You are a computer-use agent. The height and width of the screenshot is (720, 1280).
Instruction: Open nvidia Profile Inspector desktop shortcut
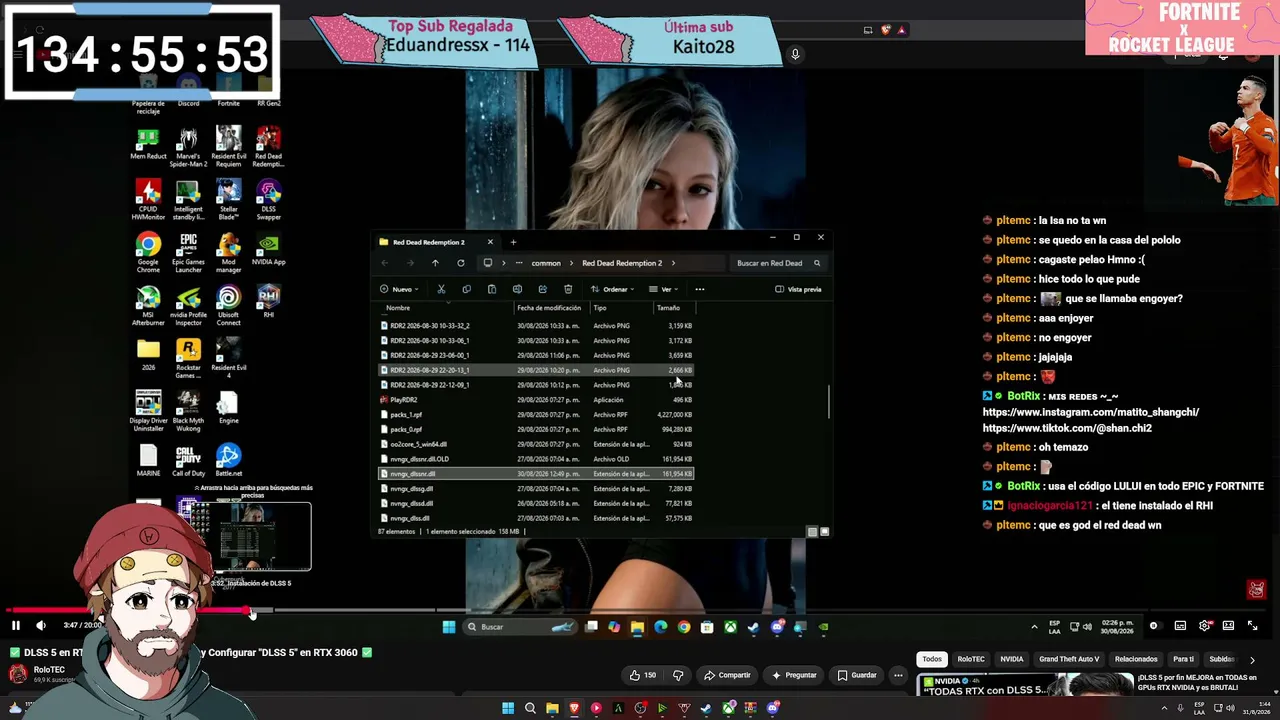click(188, 306)
